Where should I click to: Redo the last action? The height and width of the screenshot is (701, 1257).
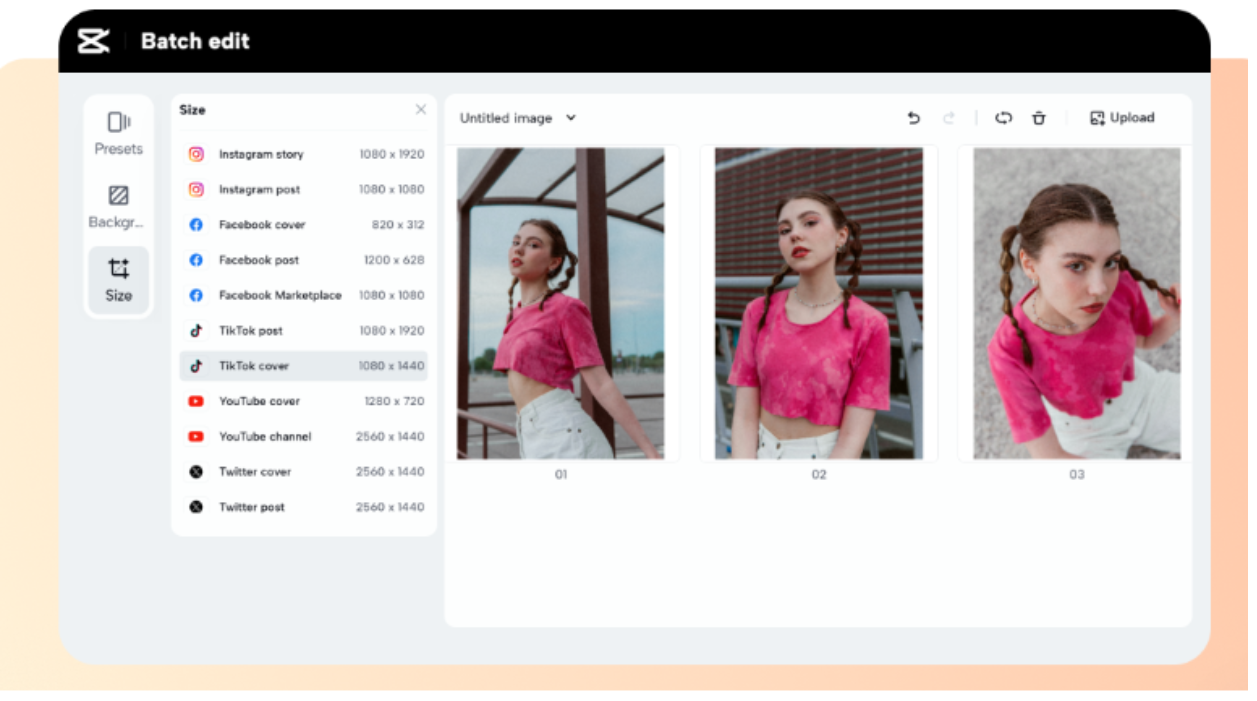pos(949,118)
